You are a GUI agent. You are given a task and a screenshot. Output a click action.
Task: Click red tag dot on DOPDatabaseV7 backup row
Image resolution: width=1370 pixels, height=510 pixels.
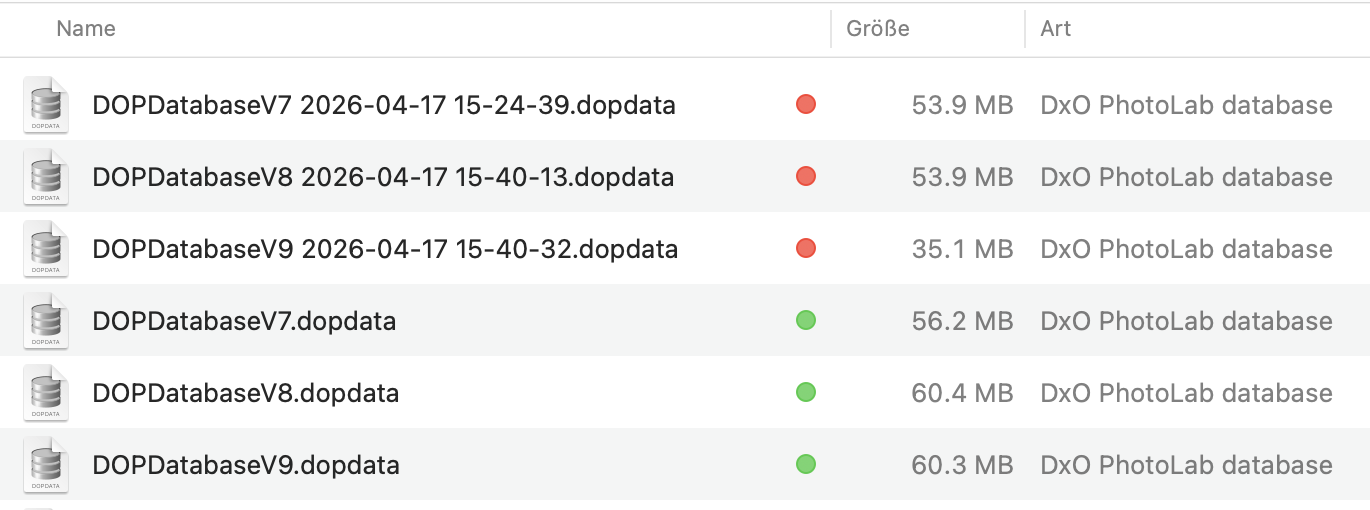pyautogui.click(x=806, y=104)
